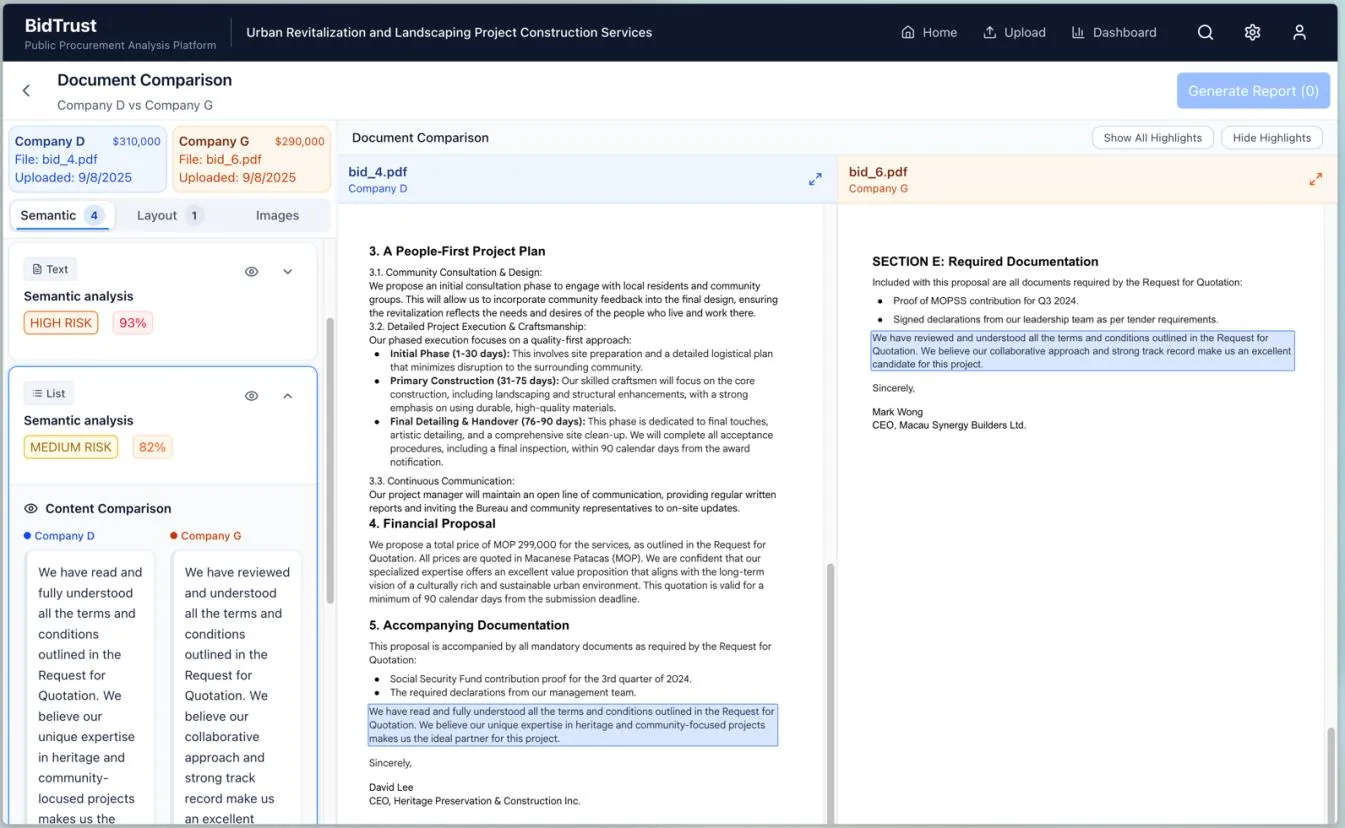Click Company D comparison text box
The width and height of the screenshot is (1345, 828).
[x=90, y=689]
